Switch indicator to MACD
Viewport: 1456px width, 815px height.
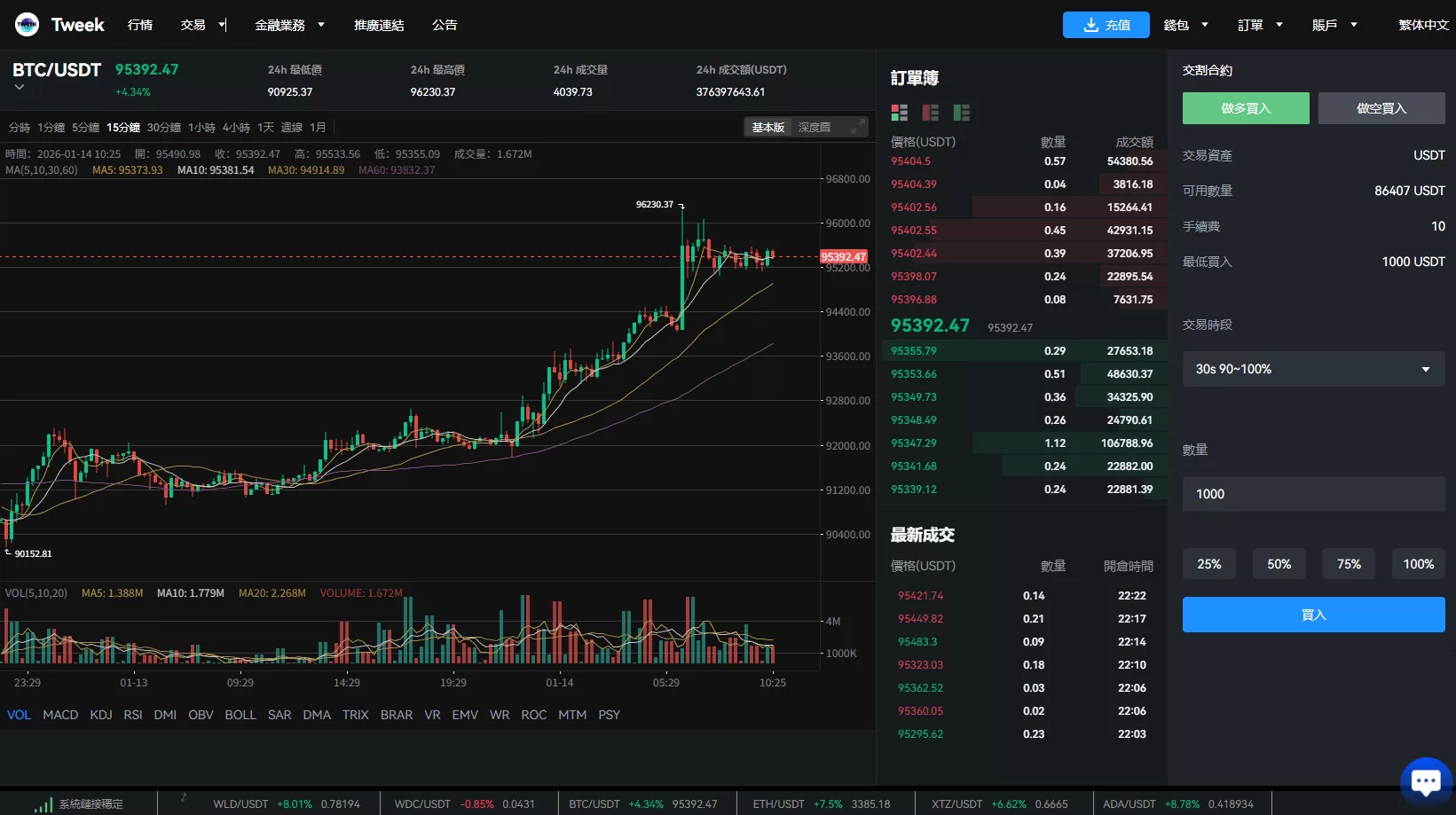59,714
